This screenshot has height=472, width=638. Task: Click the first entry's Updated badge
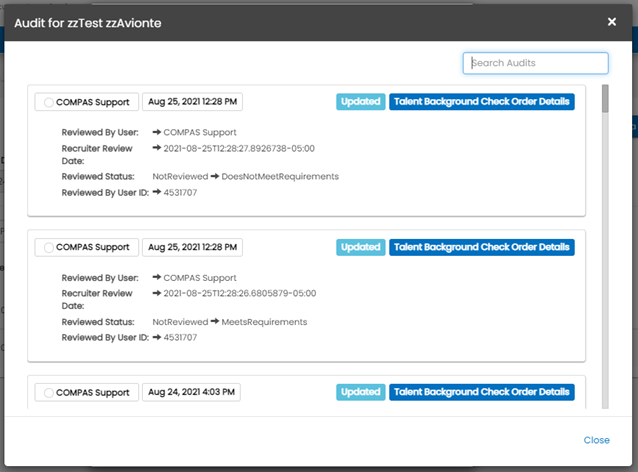click(360, 102)
